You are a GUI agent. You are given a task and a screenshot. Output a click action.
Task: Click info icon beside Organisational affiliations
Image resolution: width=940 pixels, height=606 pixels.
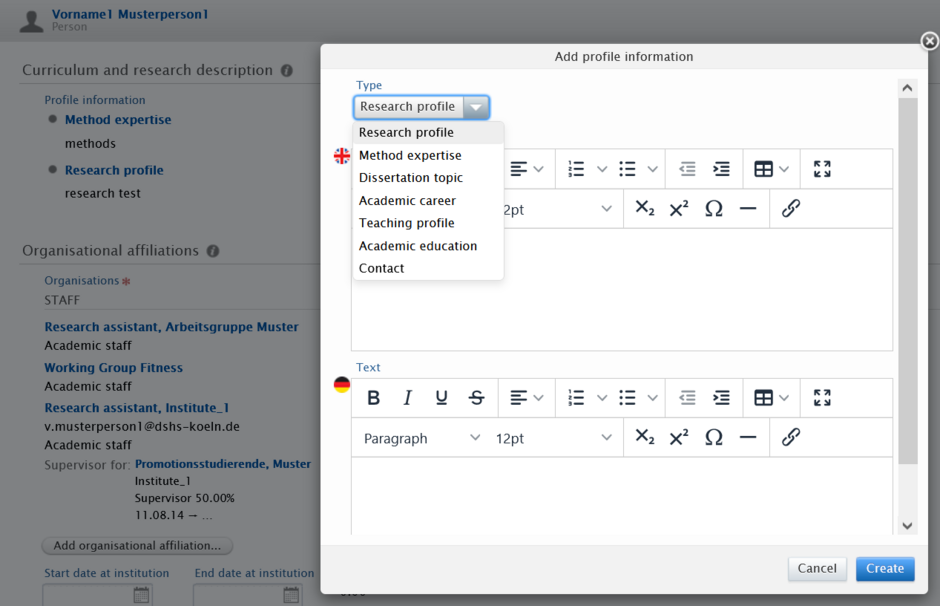point(213,251)
